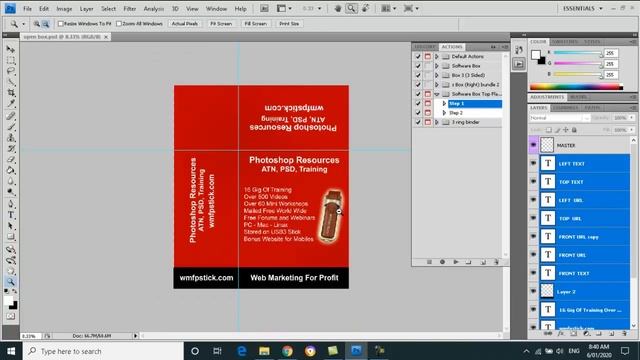Select the Clone Stamp tool

pos(11,138)
